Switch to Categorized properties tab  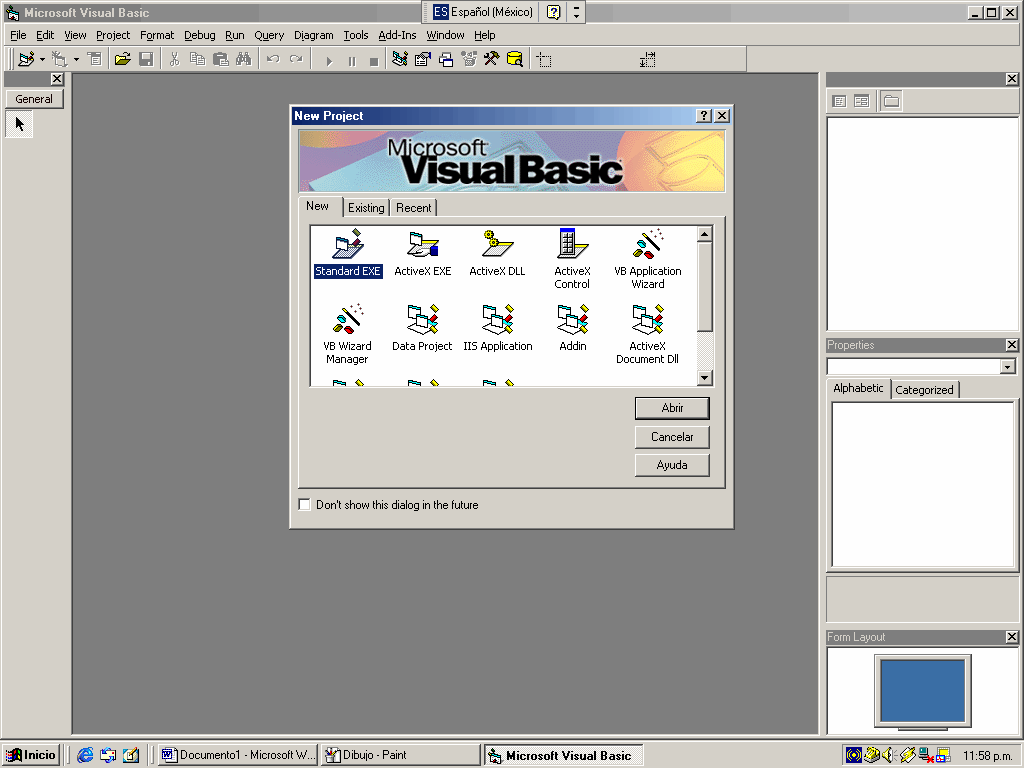coord(924,390)
